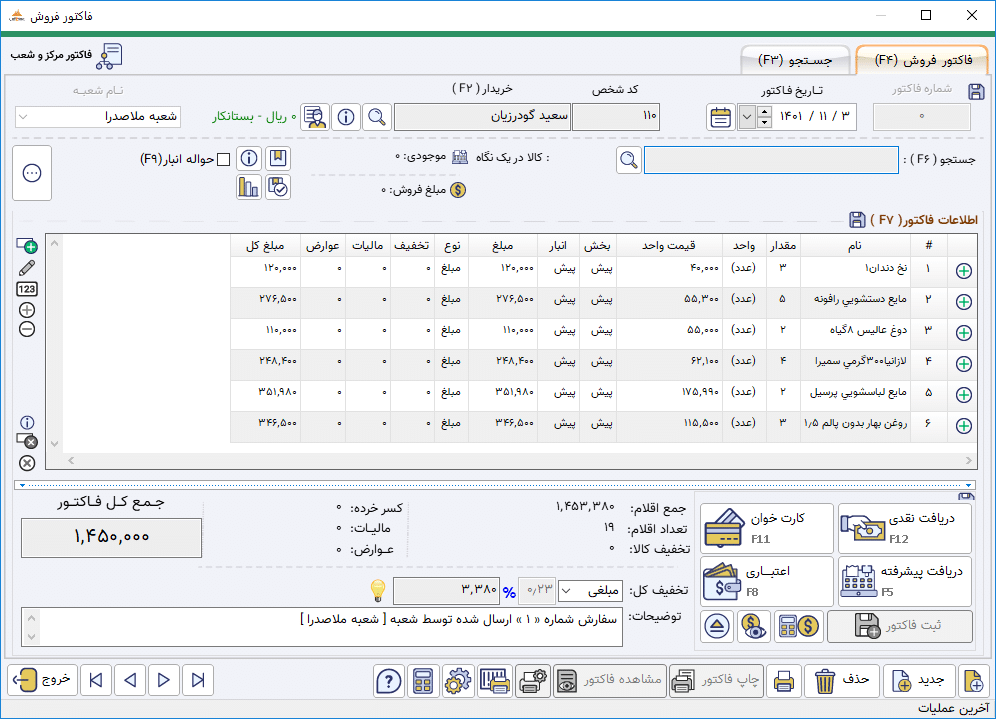The height and width of the screenshot is (719, 996).
Task: Click the calculator icon in bottom toolbar
Action: (x=422, y=682)
